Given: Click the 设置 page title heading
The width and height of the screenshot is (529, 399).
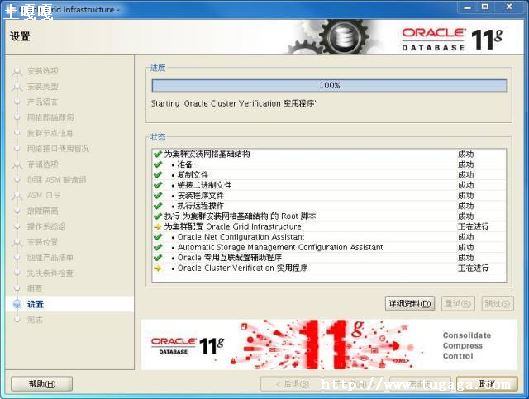Looking at the screenshot, I should [x=20, y=36].
